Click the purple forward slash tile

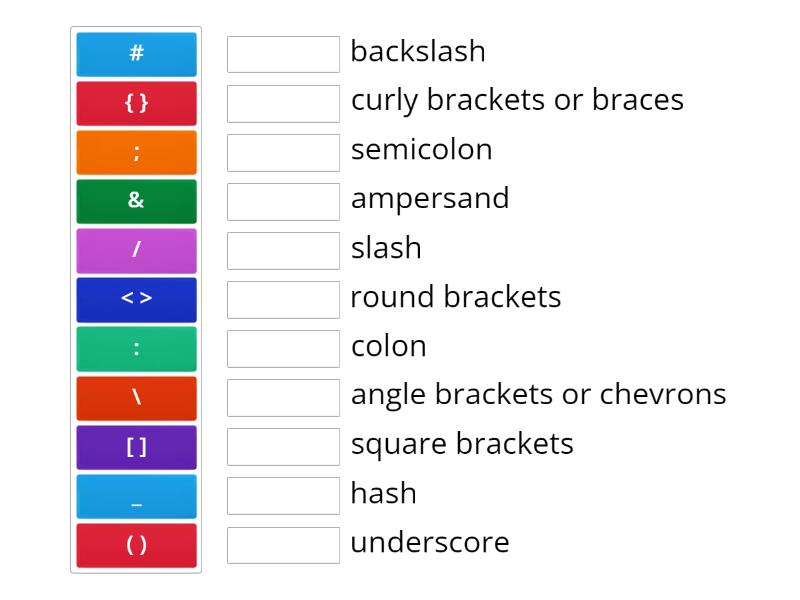click(136, 250)
